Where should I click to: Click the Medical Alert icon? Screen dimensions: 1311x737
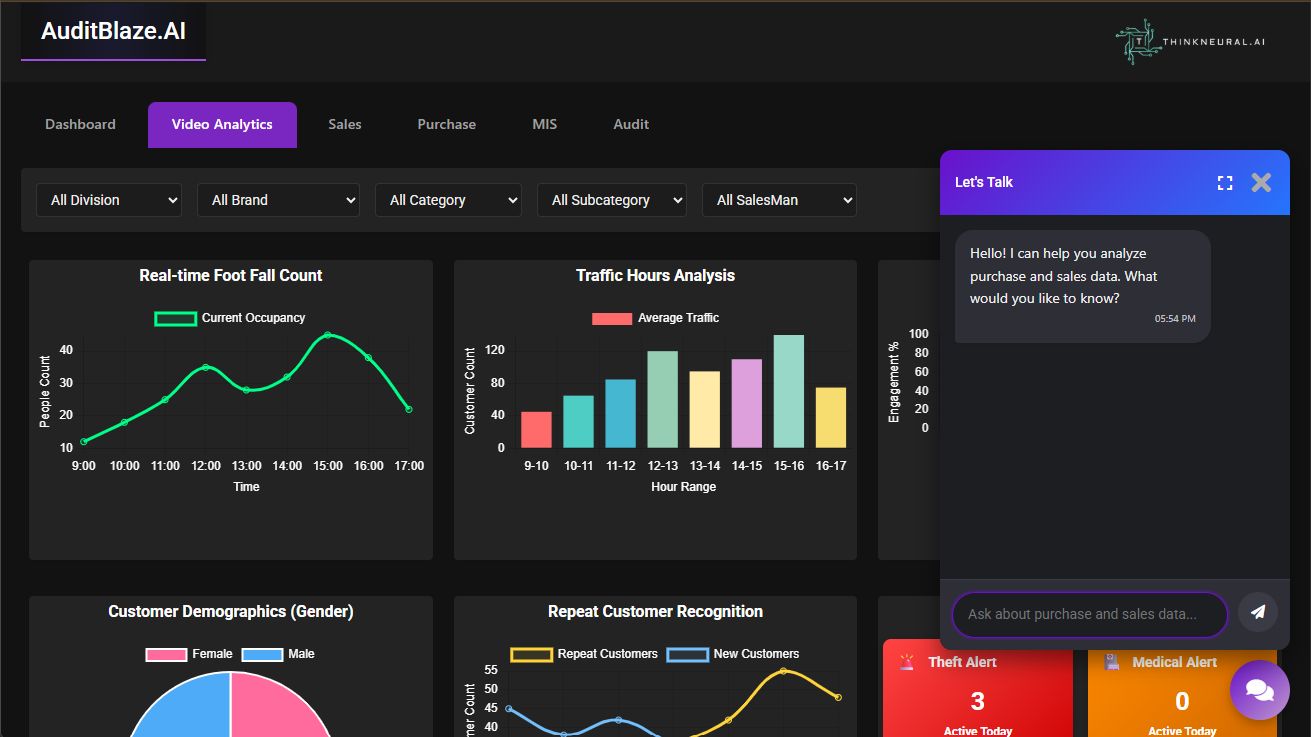click(1112, 662)
